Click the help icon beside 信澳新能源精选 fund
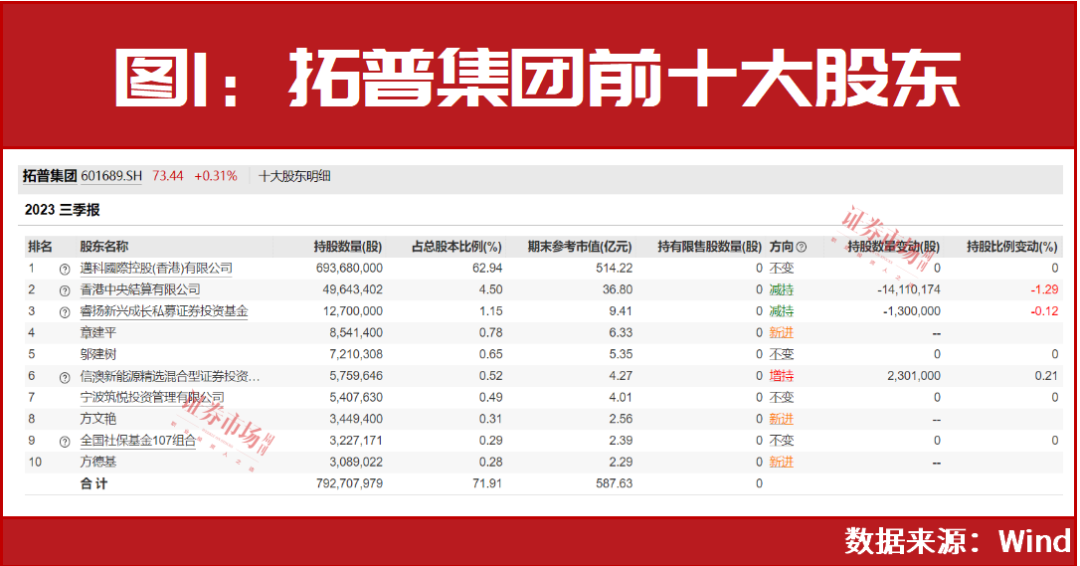The width and height of the screenshot is (1080, 566). pos(65,377)
